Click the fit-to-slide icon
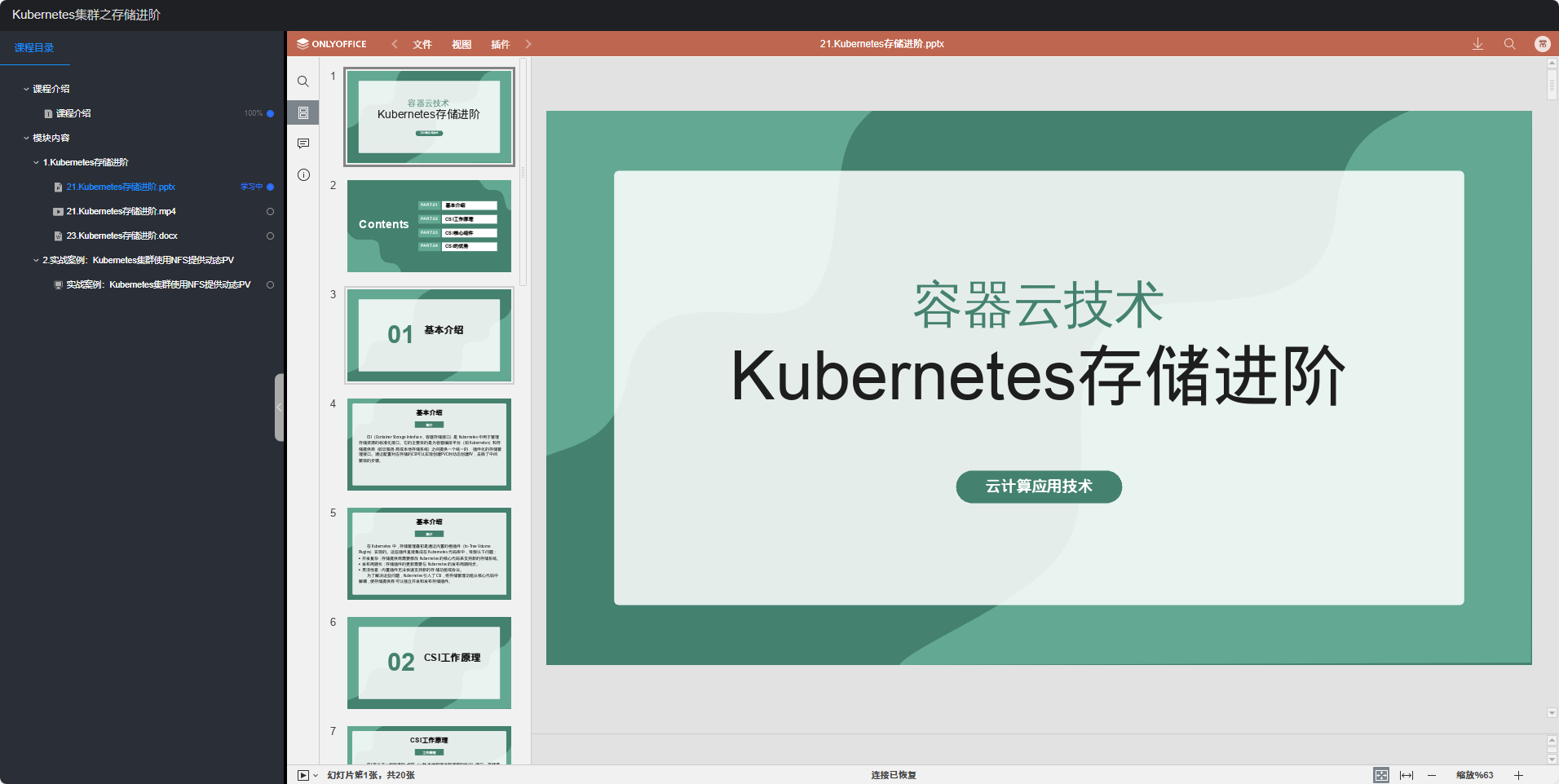Screen dimensions: 1559x784 click(1381, 775)
